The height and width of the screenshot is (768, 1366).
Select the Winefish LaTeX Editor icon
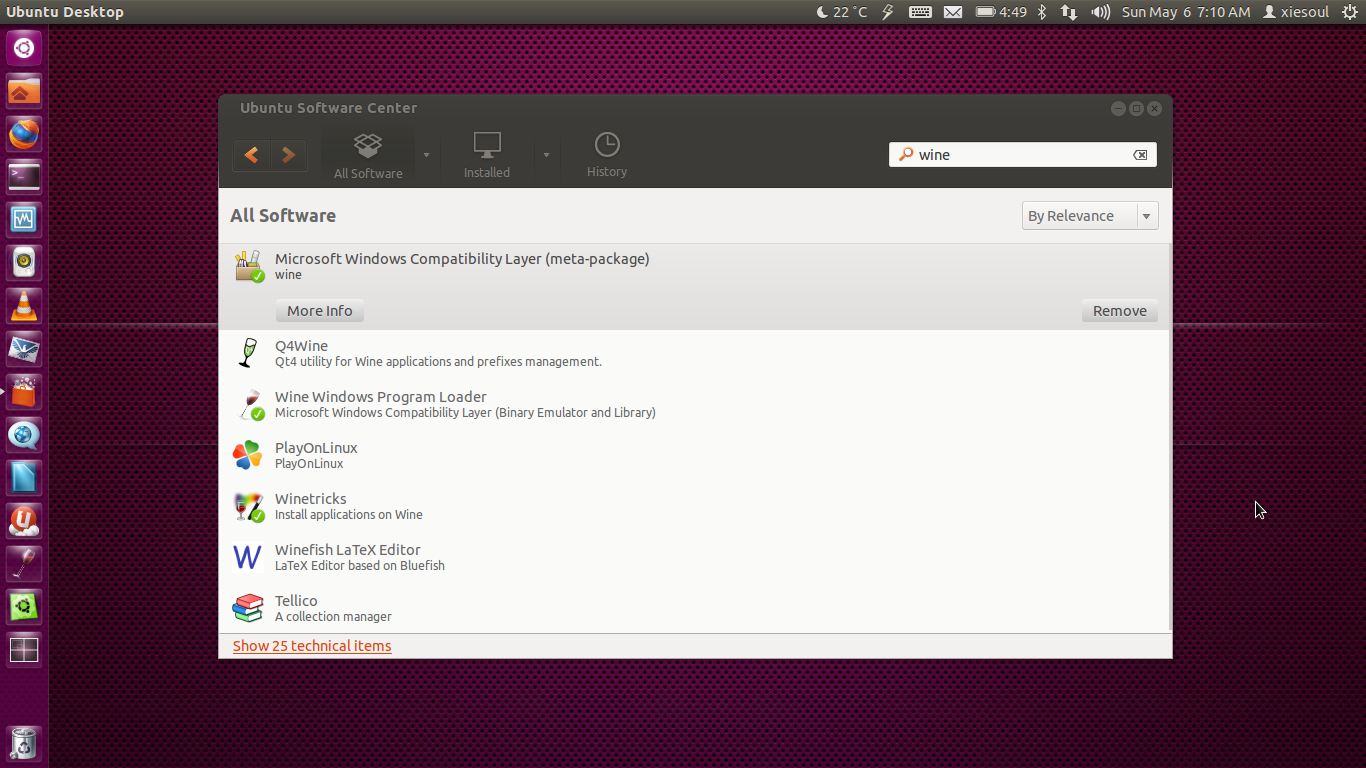coord(247,557)
